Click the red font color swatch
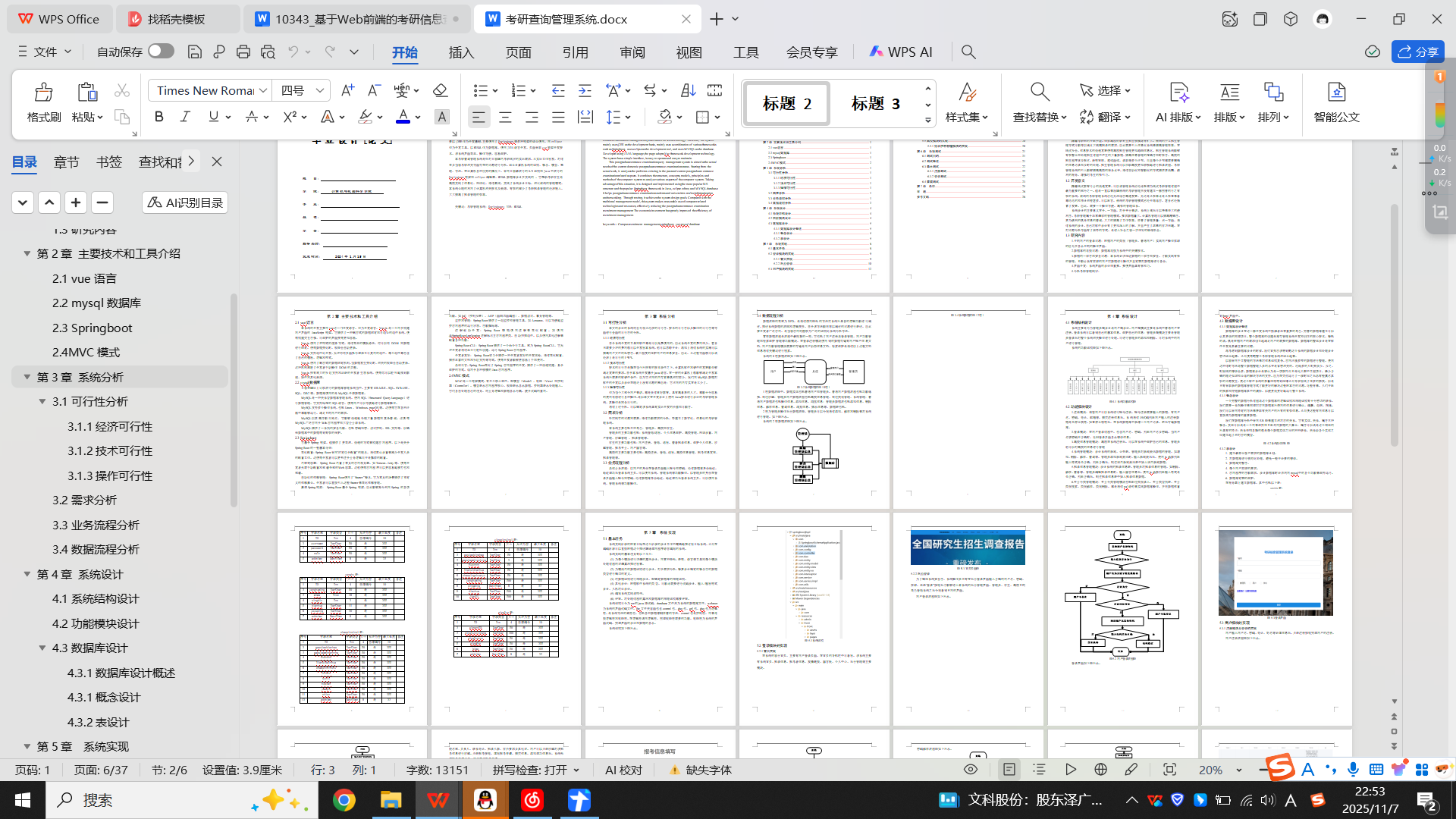1456x819 pixels. [403, 117]
